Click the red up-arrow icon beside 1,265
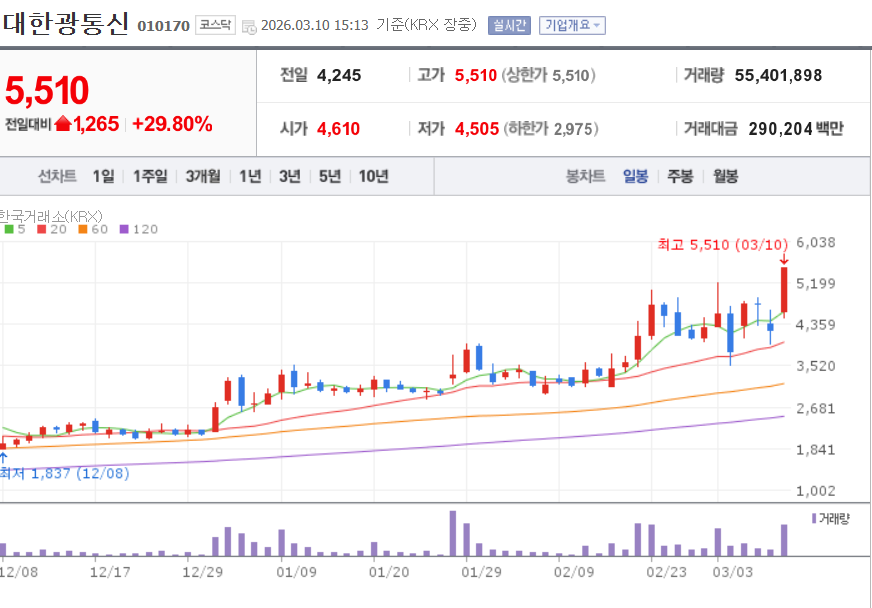 63,123
